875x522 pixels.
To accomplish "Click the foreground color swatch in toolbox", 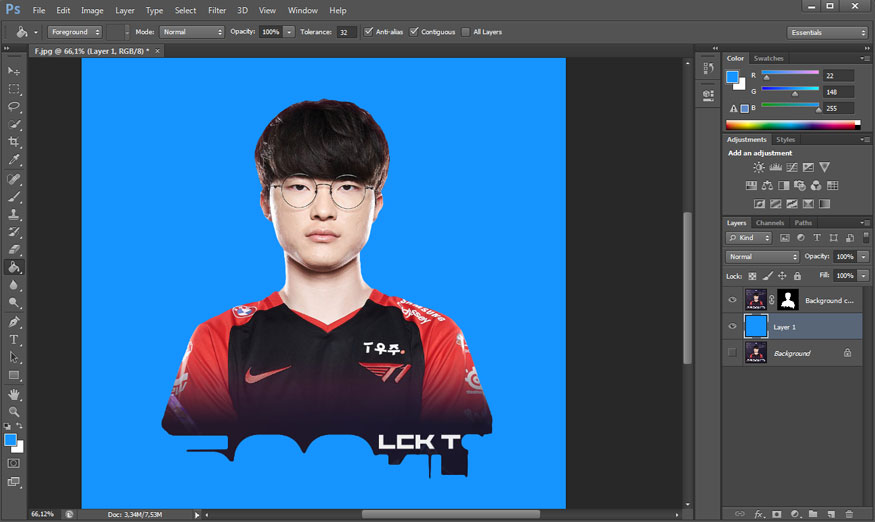I will click(10, 440).
